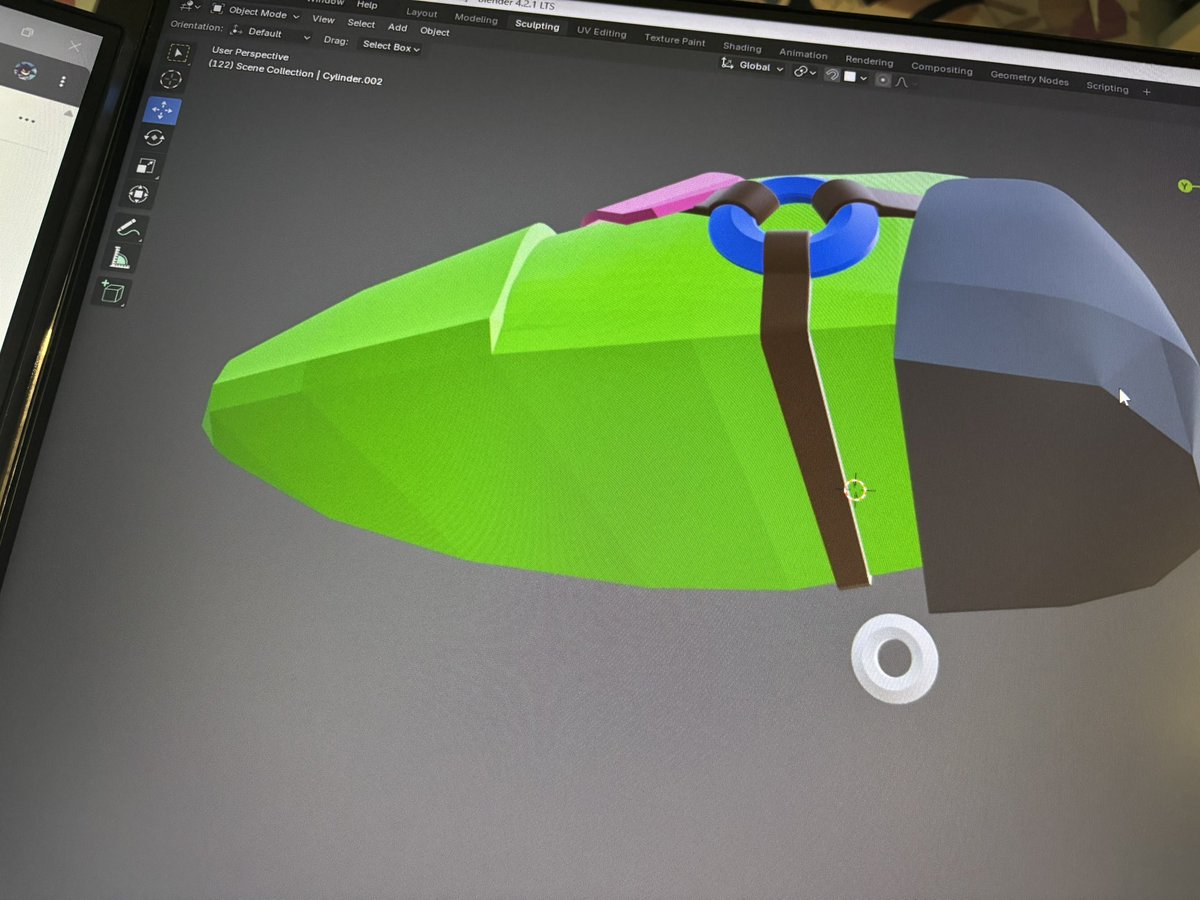Image resolution: width=1200 pixels, height=900 pixels.
Task: Select the Add Cube tool
Action: [110, 291]
